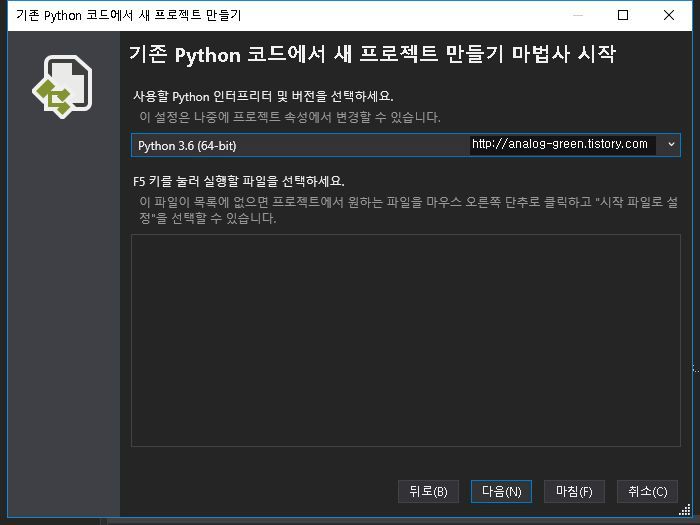Open the Python interpreter version dropdown
This screenshot has height=525, width=700.
point(405,145)
